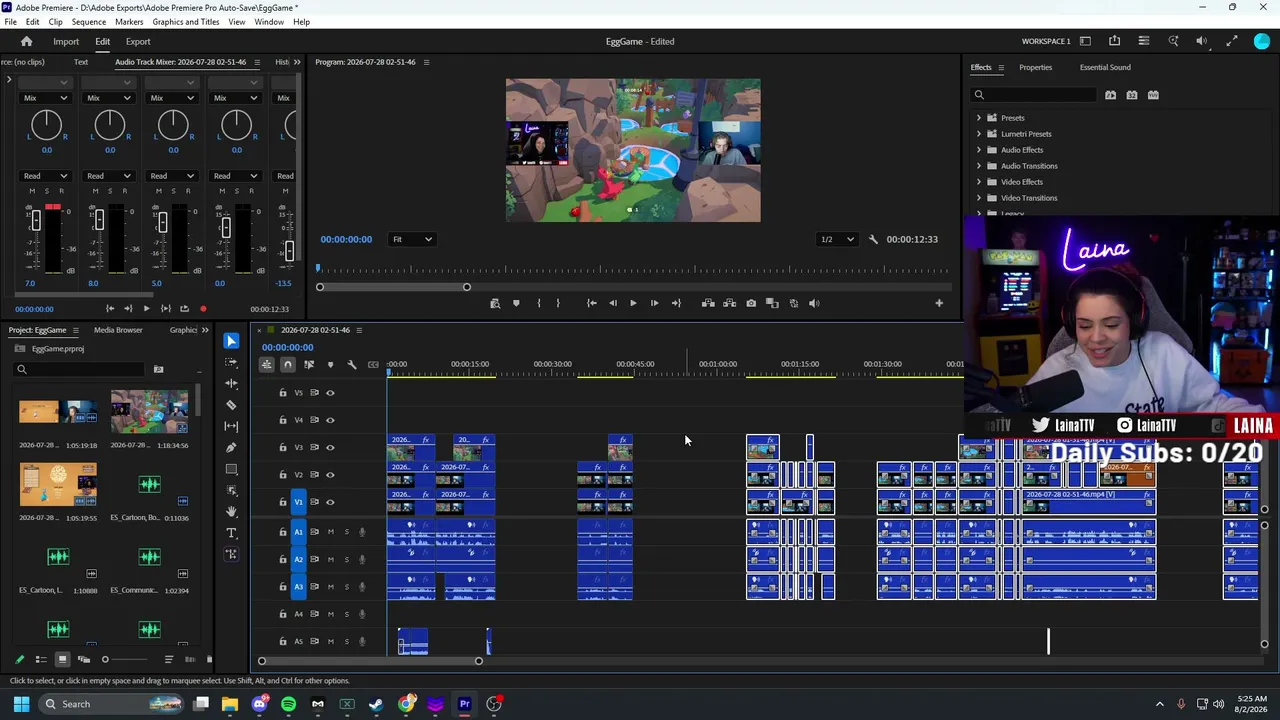Switch to the Export workspace

coord(138,42)
